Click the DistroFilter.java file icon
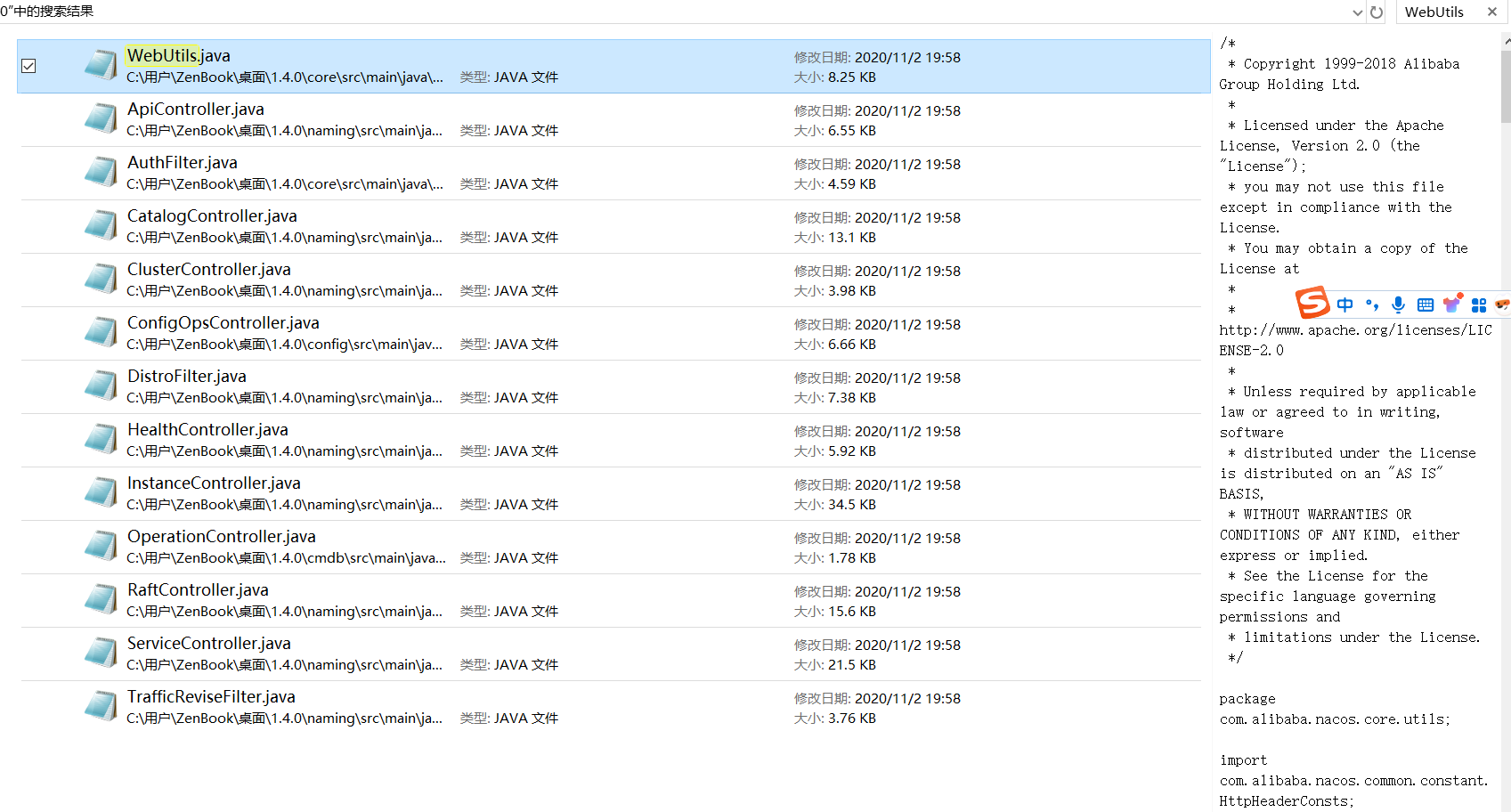The height and width of the screenshot is (812, 1511). (101, 386)
